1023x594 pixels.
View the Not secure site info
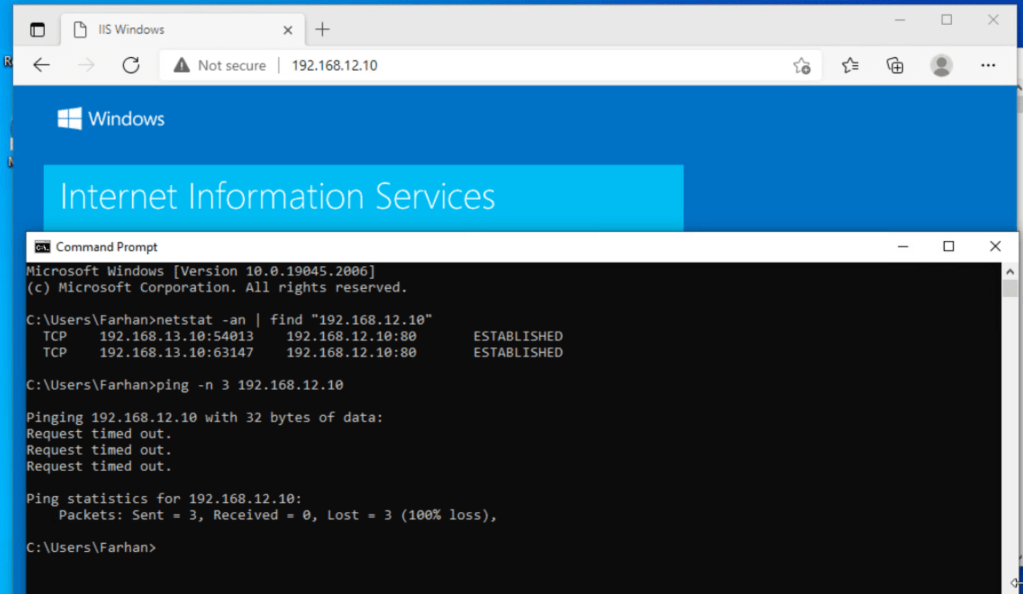[x=220, y=65]
